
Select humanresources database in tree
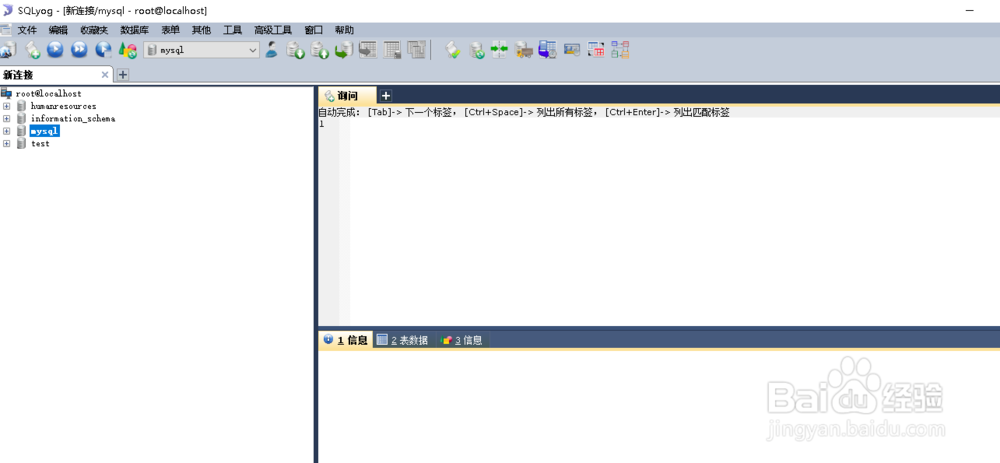point(64,106)
